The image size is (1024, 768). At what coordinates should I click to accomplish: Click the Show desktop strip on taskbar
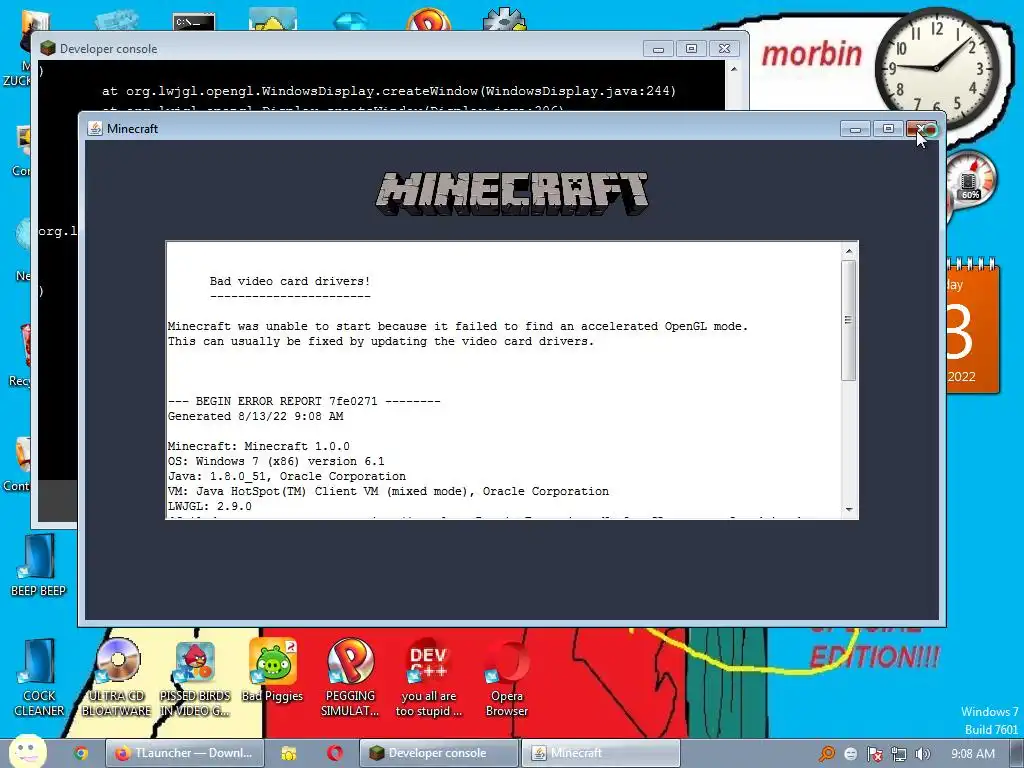coord(1017,754)
